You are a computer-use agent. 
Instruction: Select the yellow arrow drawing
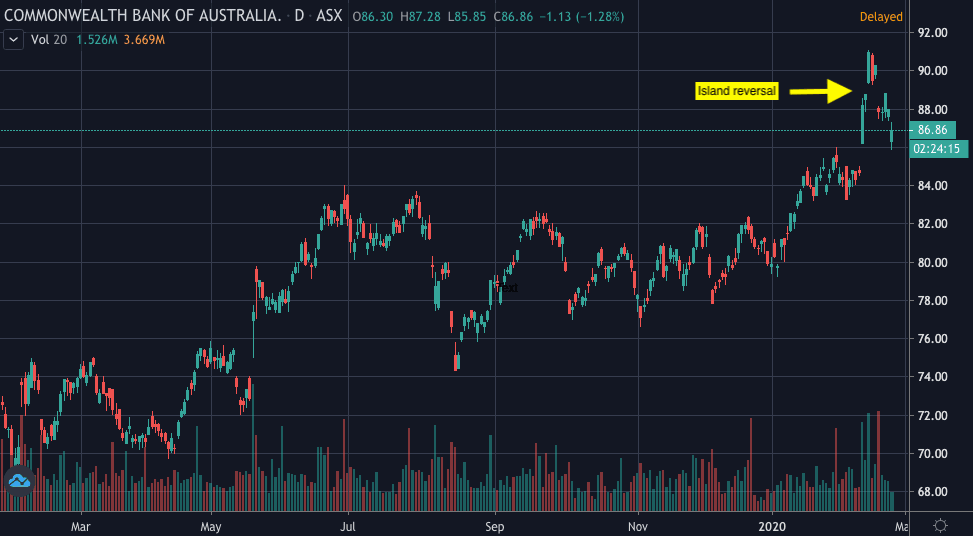coord(824,92)
